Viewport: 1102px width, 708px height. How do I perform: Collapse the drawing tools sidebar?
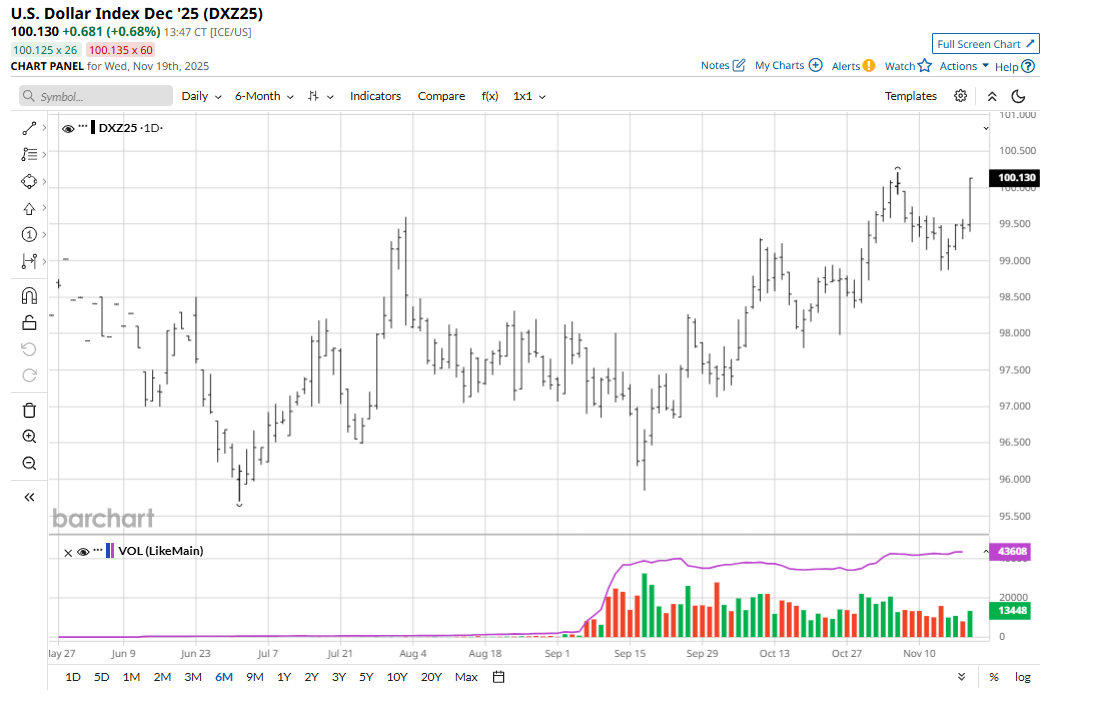pos(29,498)
